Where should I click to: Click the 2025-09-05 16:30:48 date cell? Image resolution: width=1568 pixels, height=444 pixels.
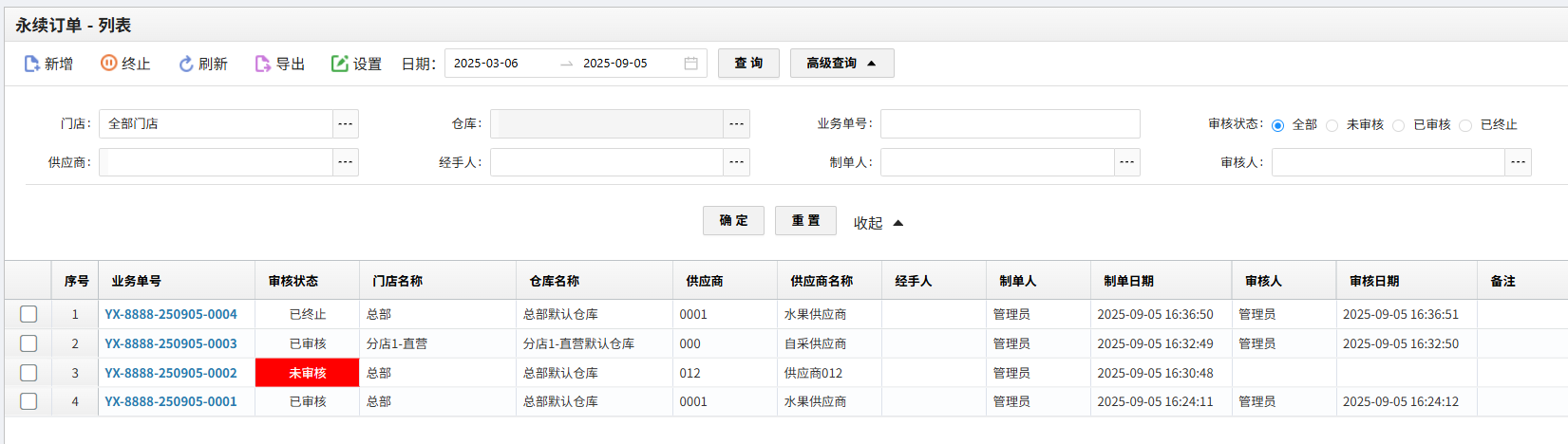click(1162, 373)
